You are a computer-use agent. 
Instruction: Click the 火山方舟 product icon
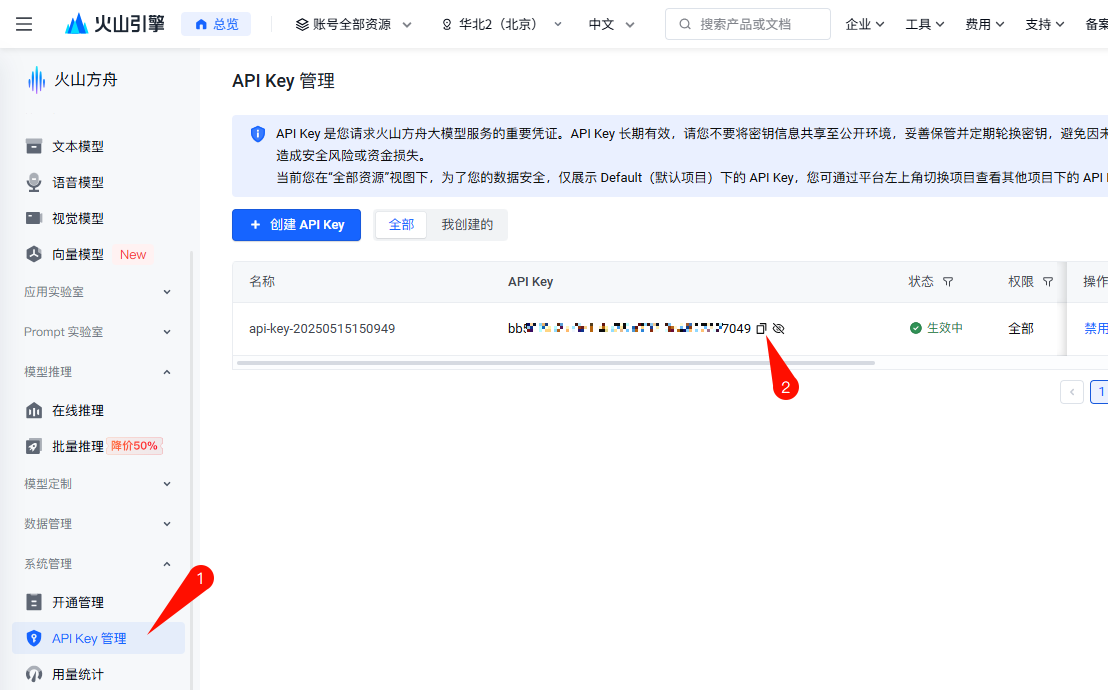[36, 80]
